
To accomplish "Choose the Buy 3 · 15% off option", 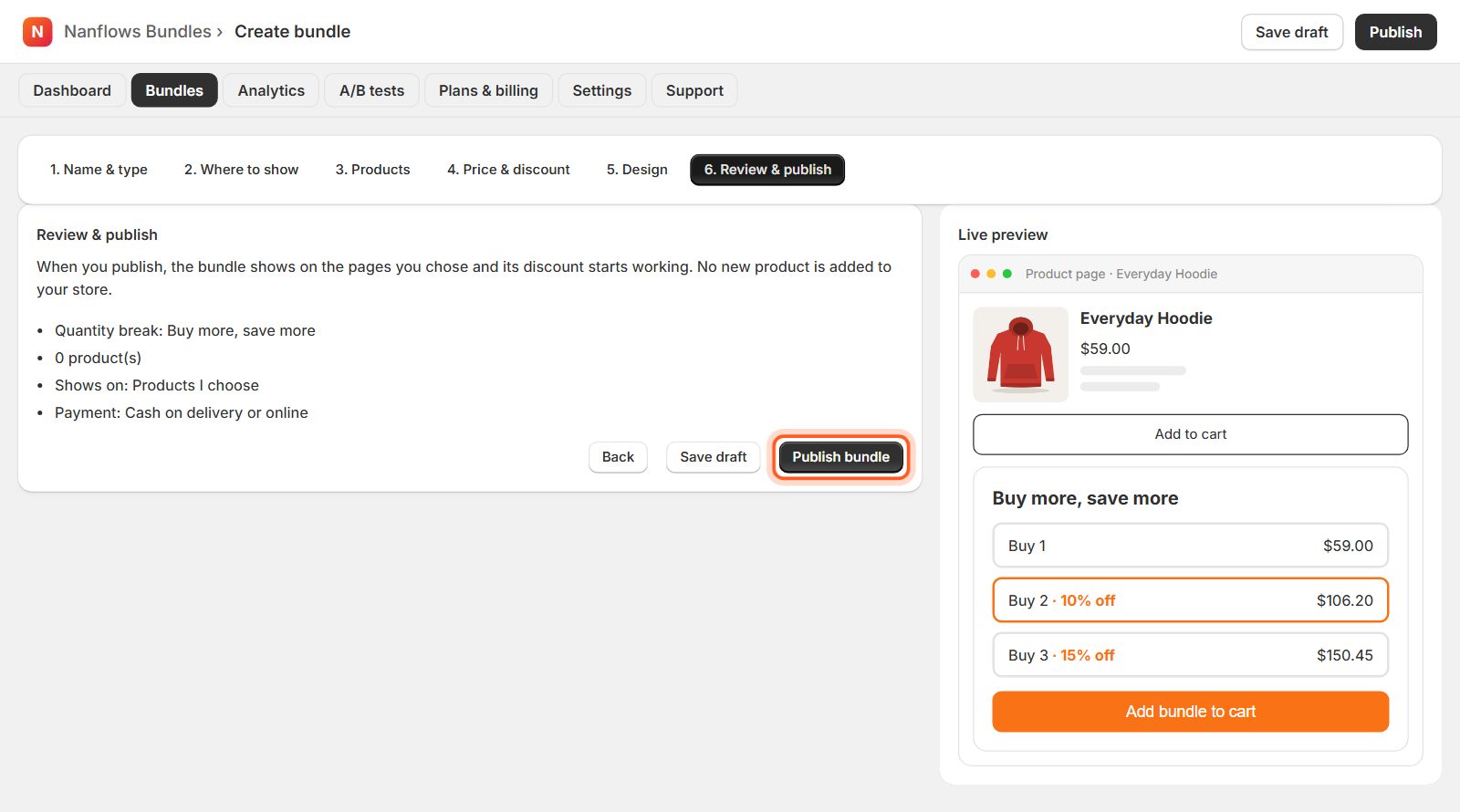I will tap(1191, 655).
